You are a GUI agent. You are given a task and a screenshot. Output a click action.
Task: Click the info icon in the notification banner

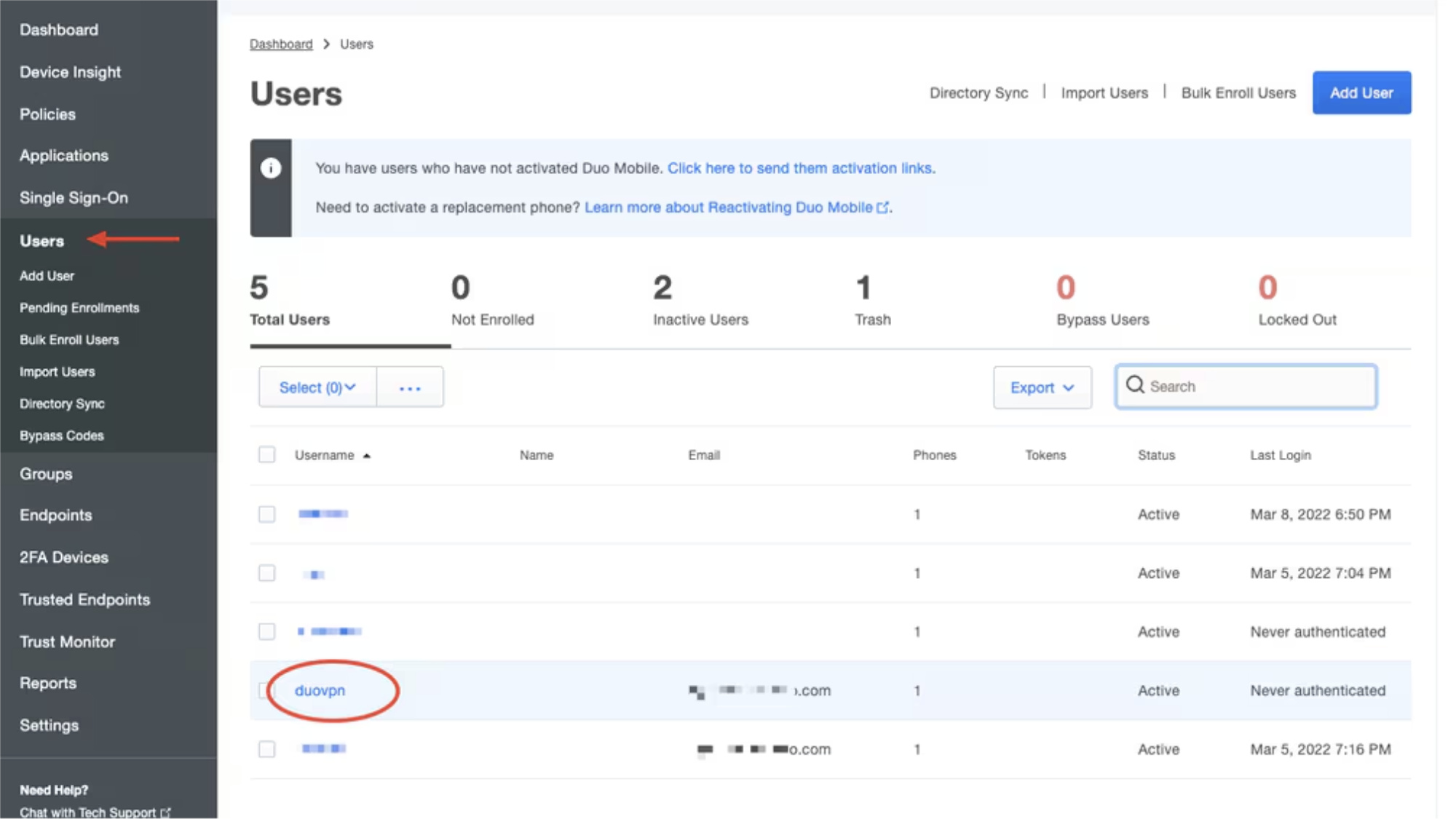[x=271, y=167]
